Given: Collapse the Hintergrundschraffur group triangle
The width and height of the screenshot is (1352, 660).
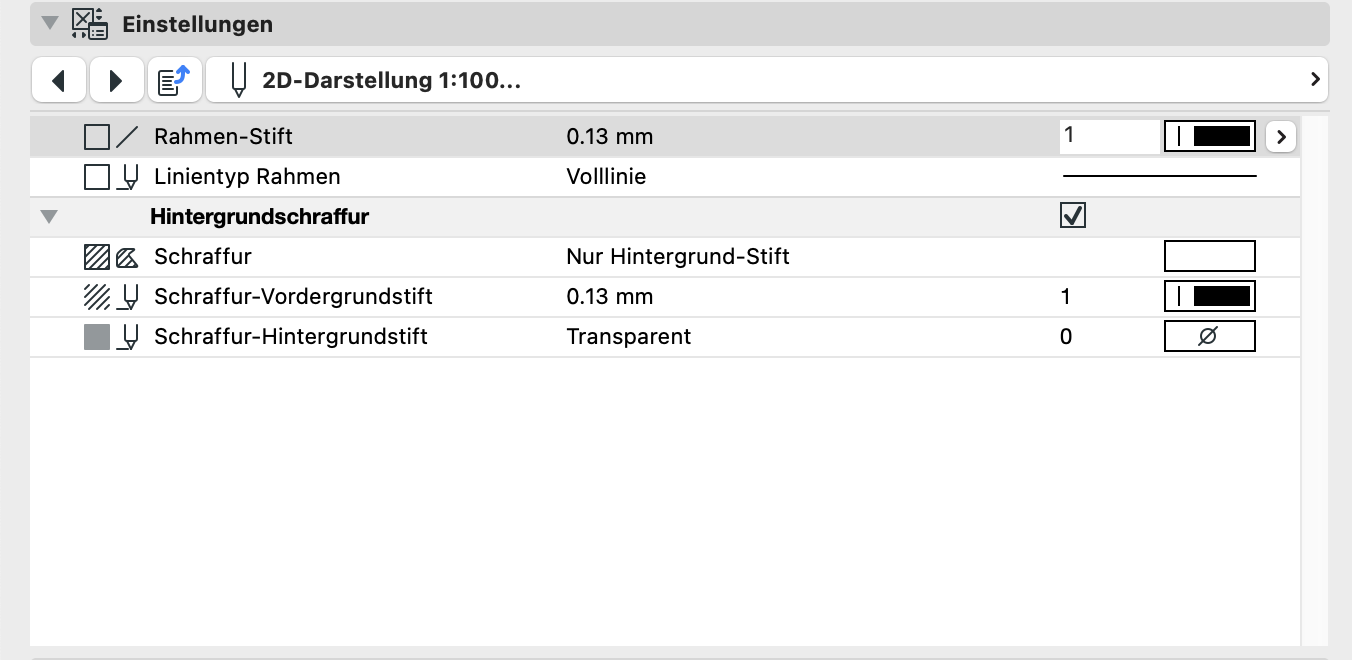Looking at the screenshot, I should pyautogui.click(x=50, y=216).
